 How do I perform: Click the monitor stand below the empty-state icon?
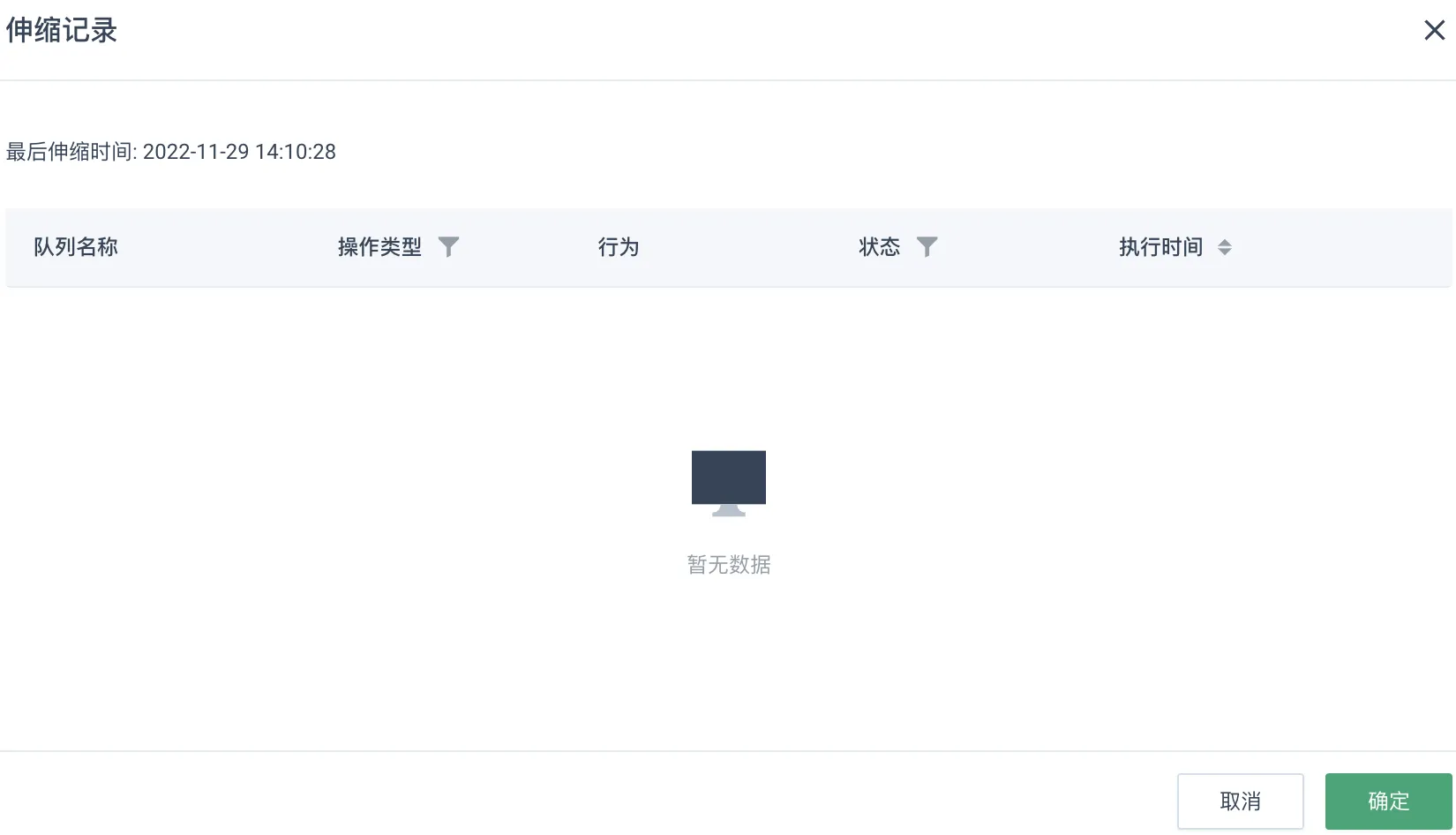coord(729,510)
